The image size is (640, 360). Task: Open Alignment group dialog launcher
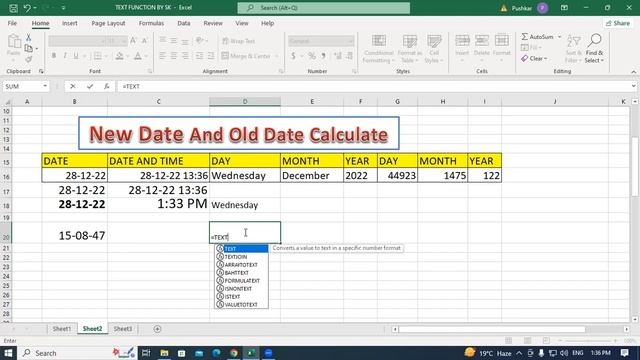coord(281,71)
